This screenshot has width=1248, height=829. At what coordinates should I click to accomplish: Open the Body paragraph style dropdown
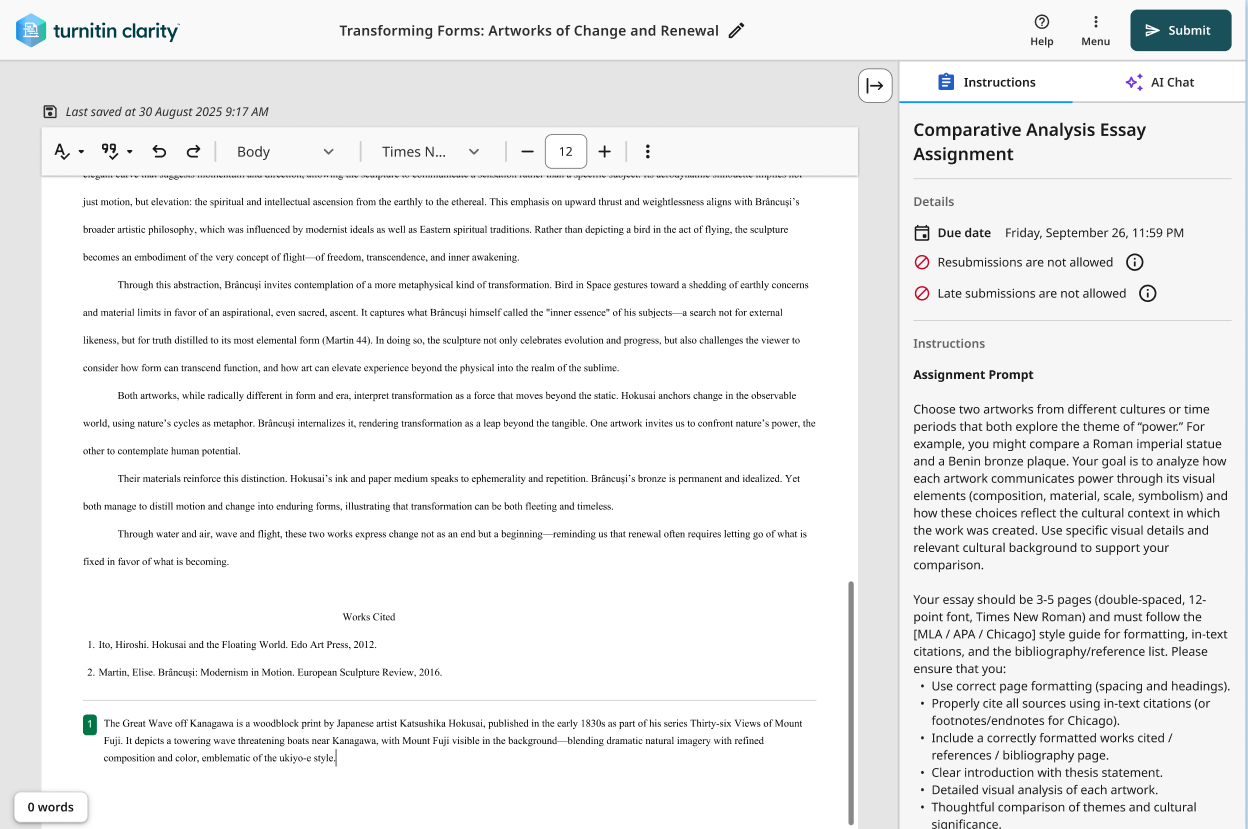point(287,151)
